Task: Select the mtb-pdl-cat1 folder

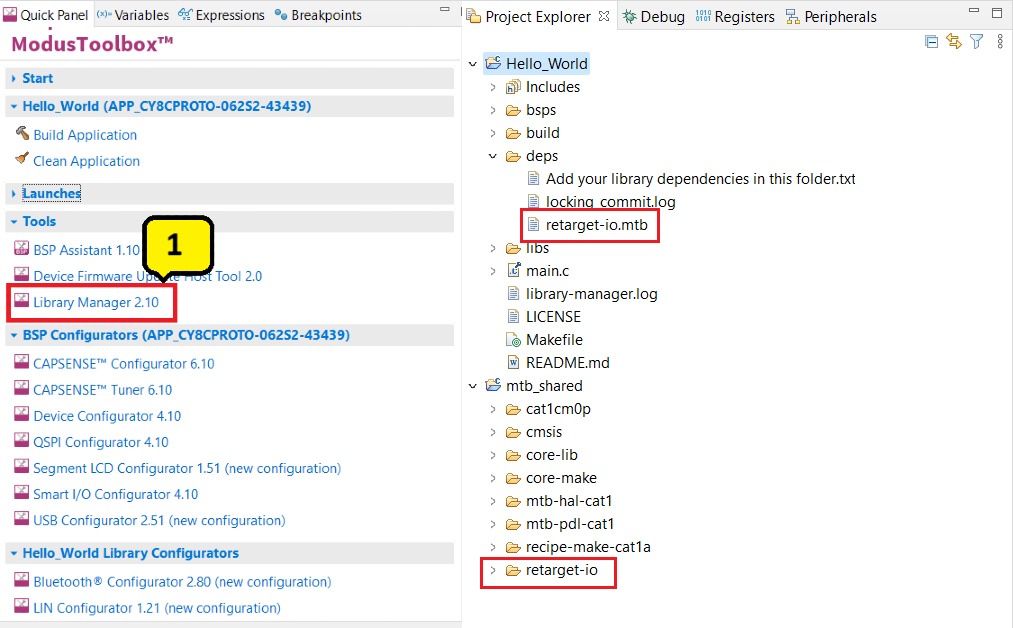Action: click(x=570, y=524)
